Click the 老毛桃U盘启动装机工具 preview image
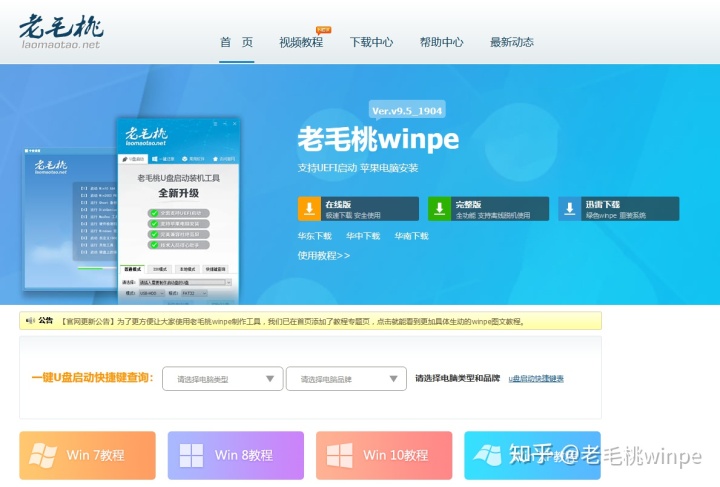Viewport: 720px width, 487px height. [x=179, y=211]
